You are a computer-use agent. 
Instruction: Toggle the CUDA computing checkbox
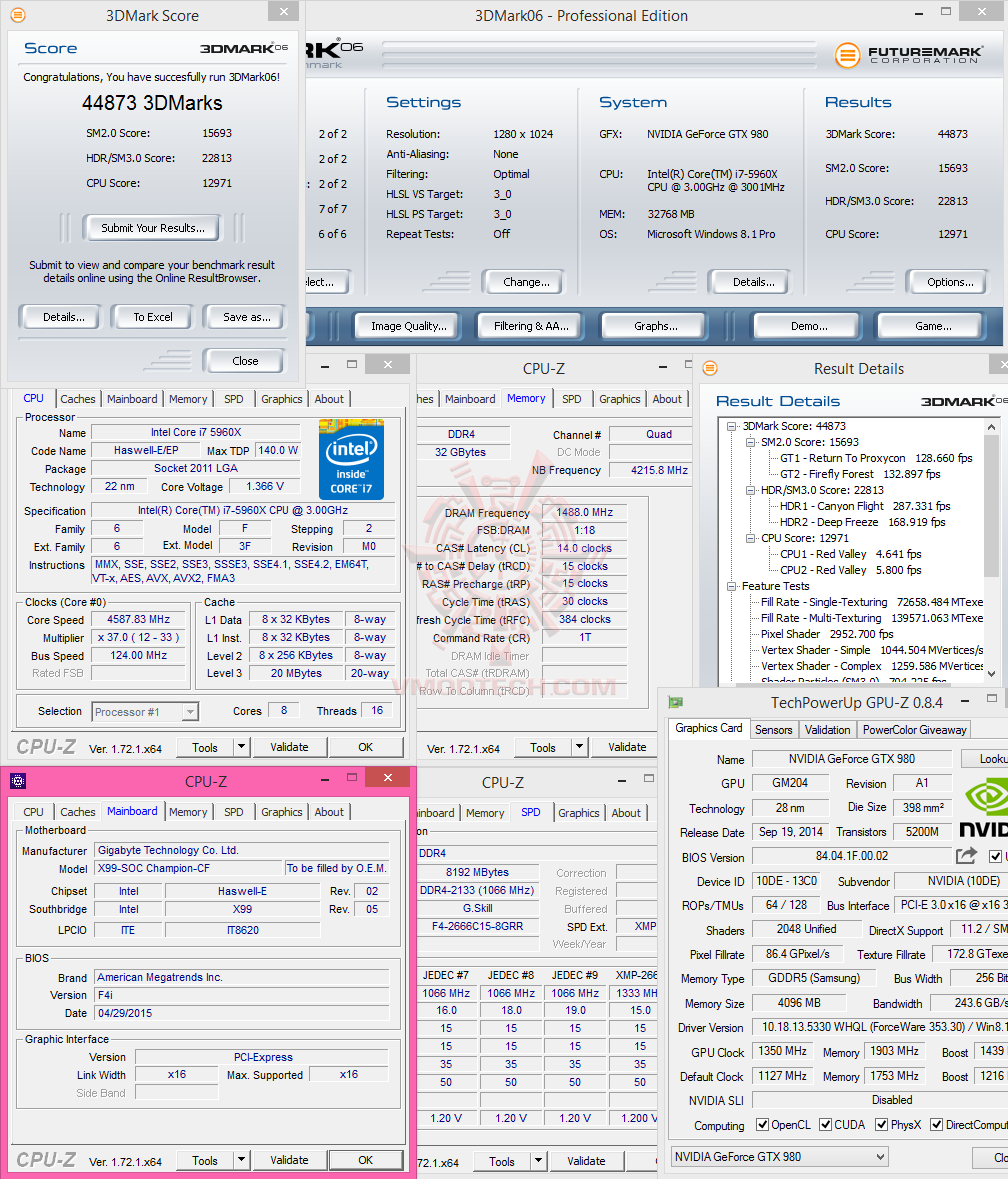point(825,1125)
